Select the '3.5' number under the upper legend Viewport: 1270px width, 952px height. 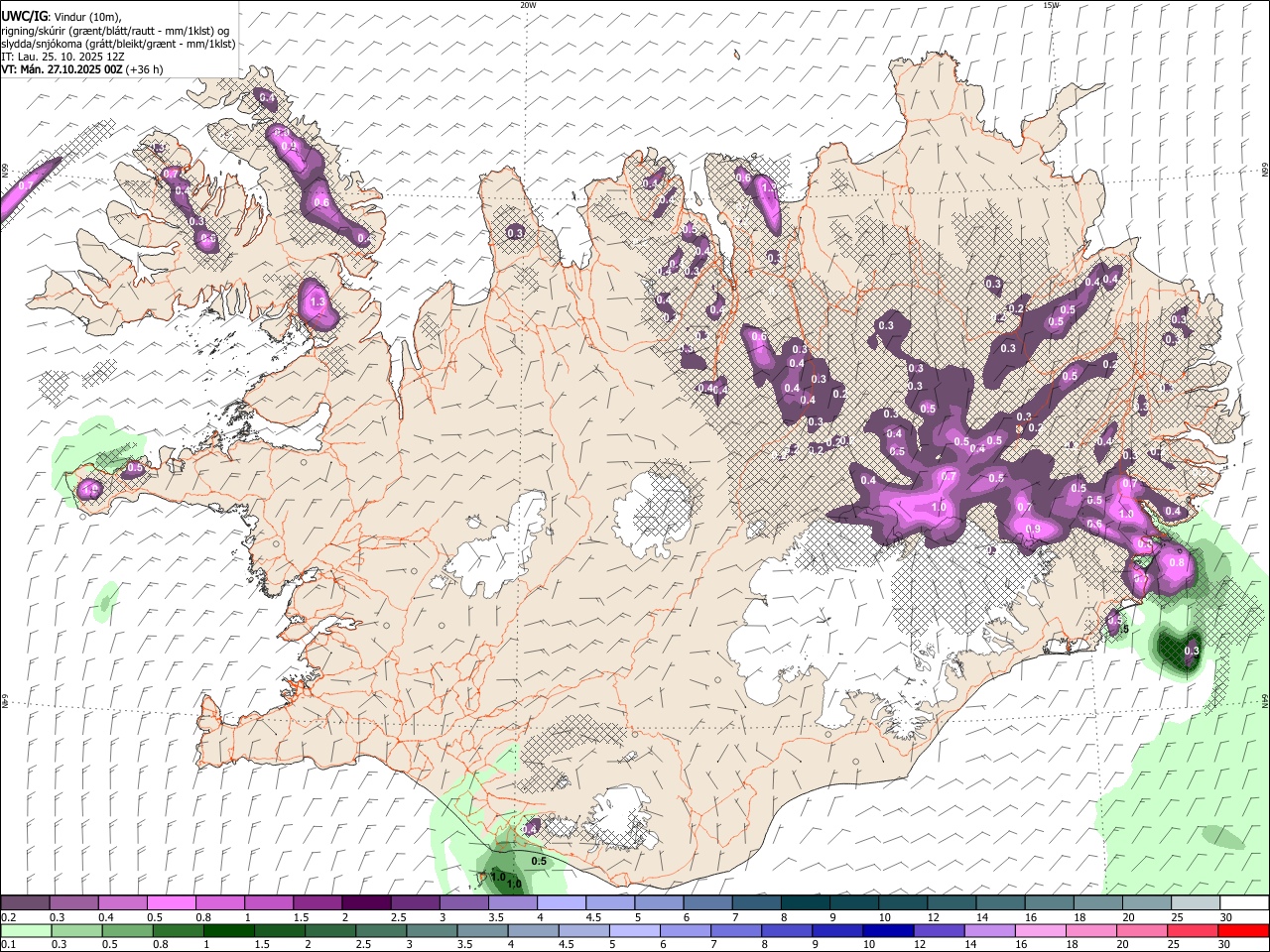tap(496, 917)
